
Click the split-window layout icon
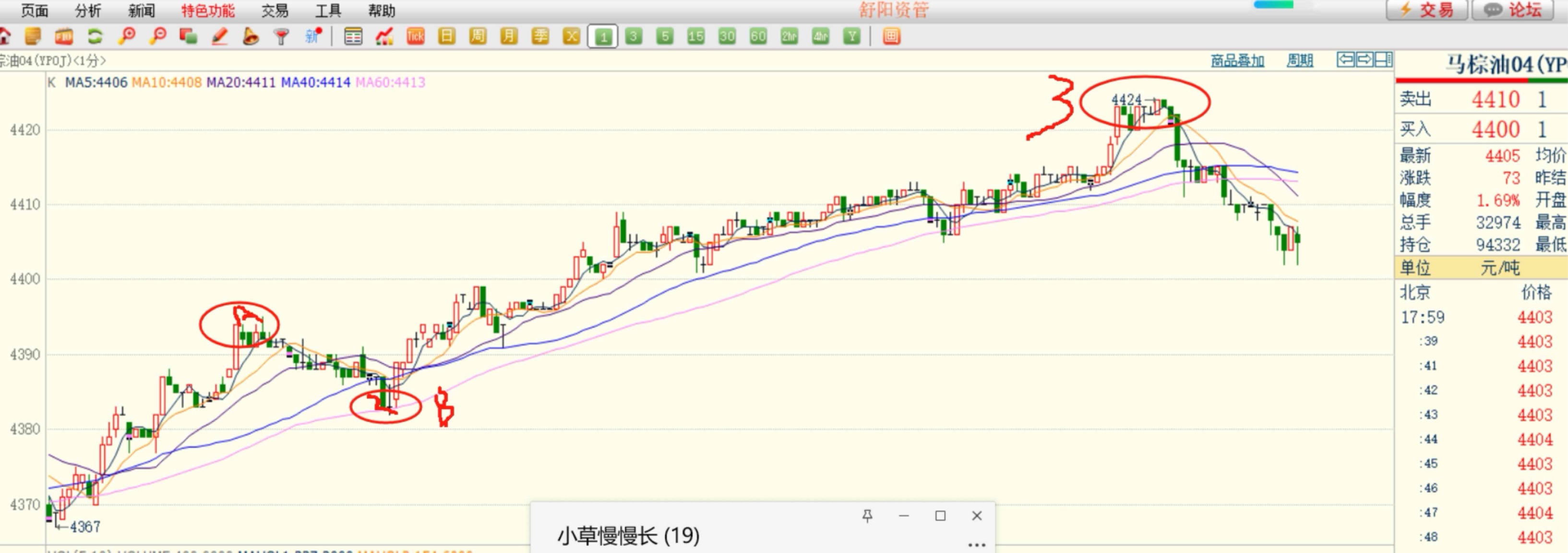(1384, 59)
